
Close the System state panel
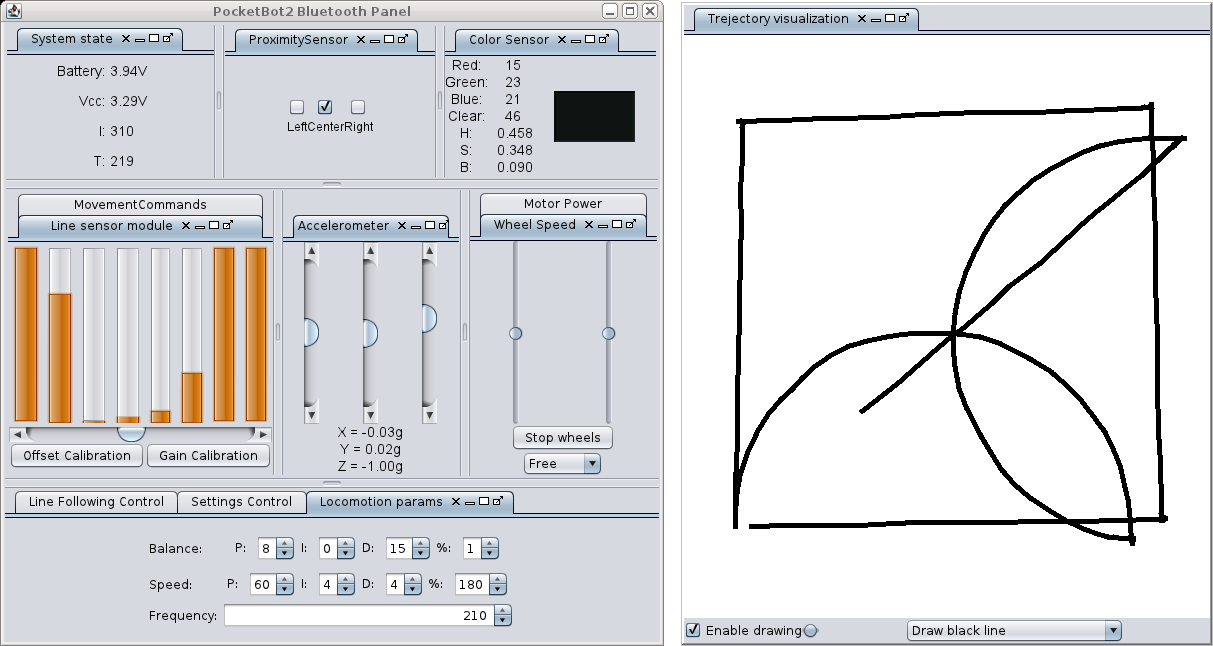pos(126,39)
